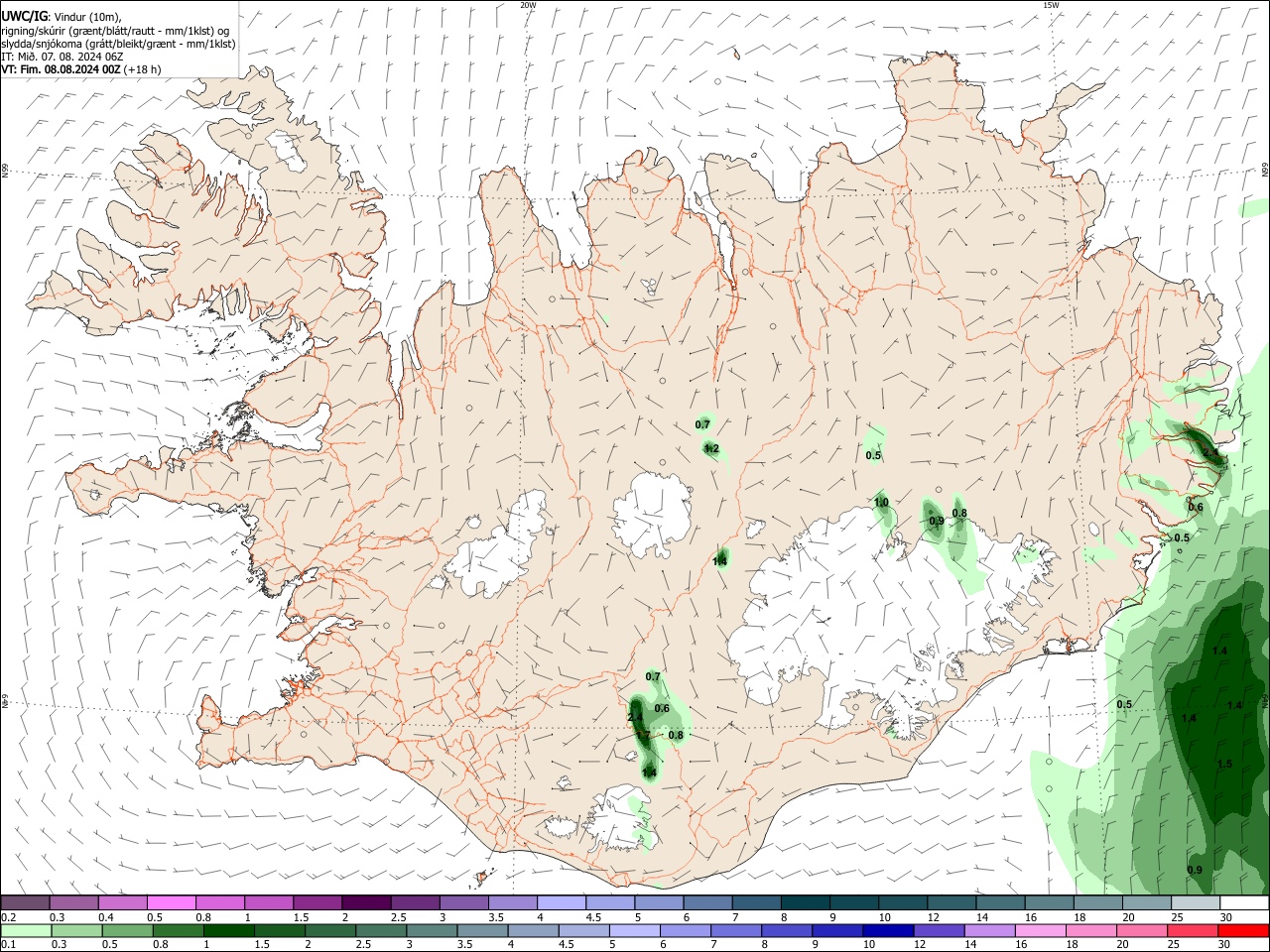Click the mid-green rain swatch between 0.5 and 0.8
Viewport: 1270px width, 952px height.
(127, 931)
